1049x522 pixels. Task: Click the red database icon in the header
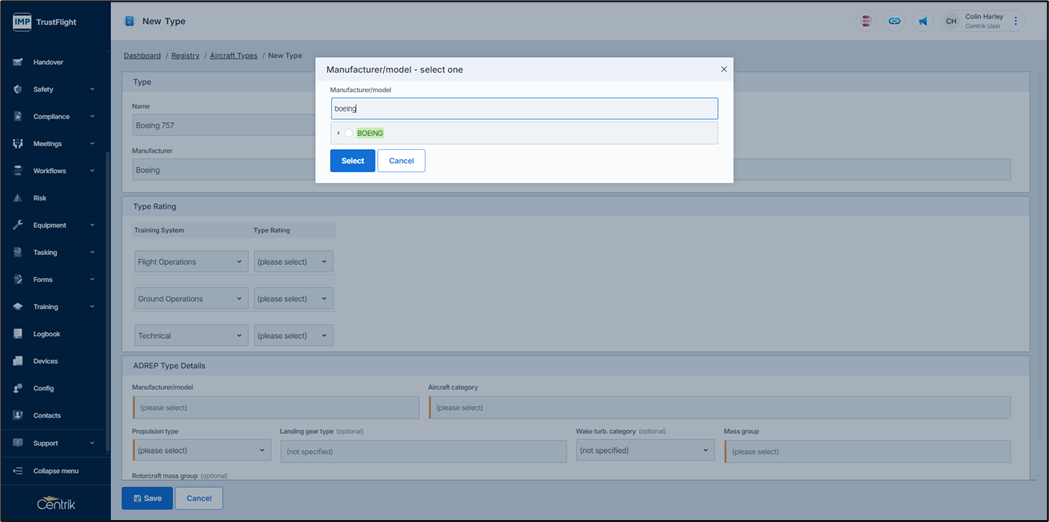pyautogui.click(x=866, y=21)
